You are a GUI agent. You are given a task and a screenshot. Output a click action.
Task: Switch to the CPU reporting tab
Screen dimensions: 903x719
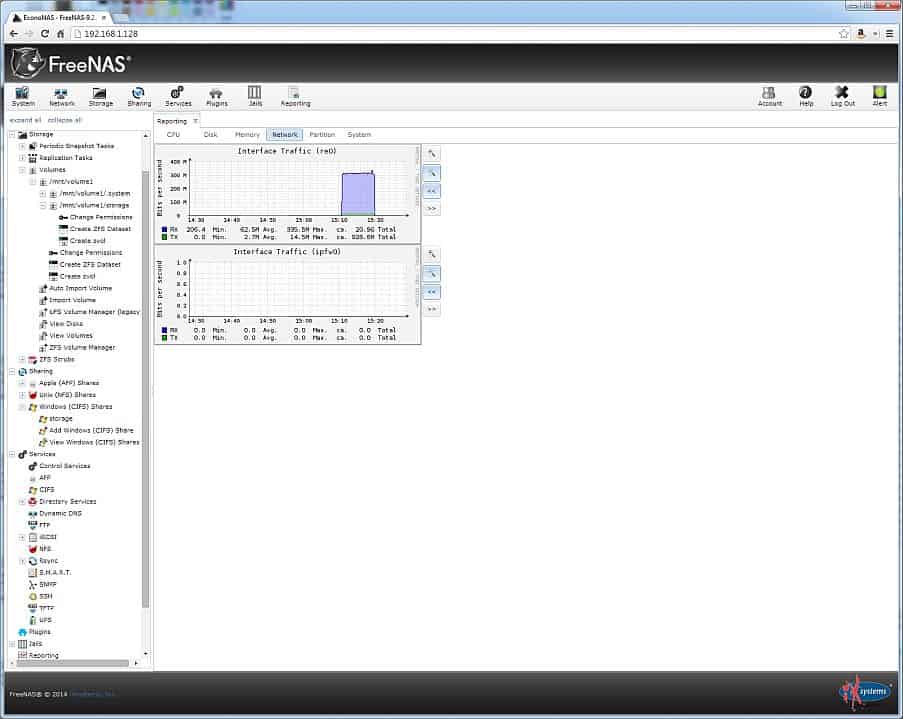coord(173,134)
